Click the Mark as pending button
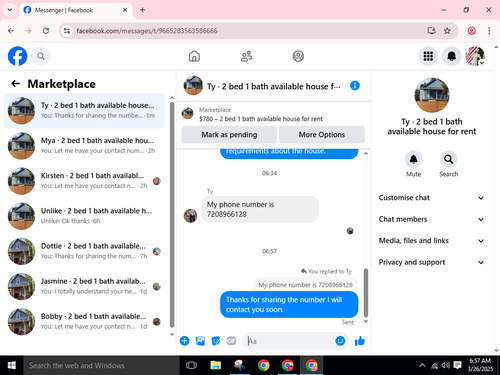500x375 pixels. click(x=229, y=135)
